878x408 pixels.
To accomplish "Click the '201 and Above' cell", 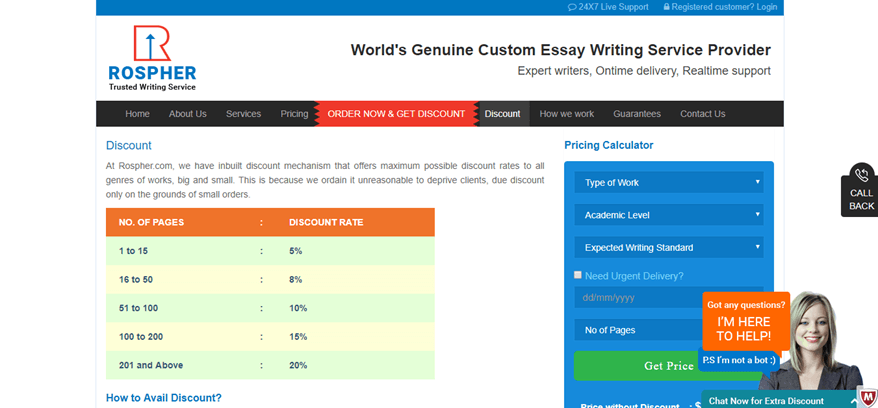I will click(x=151, y=365).
